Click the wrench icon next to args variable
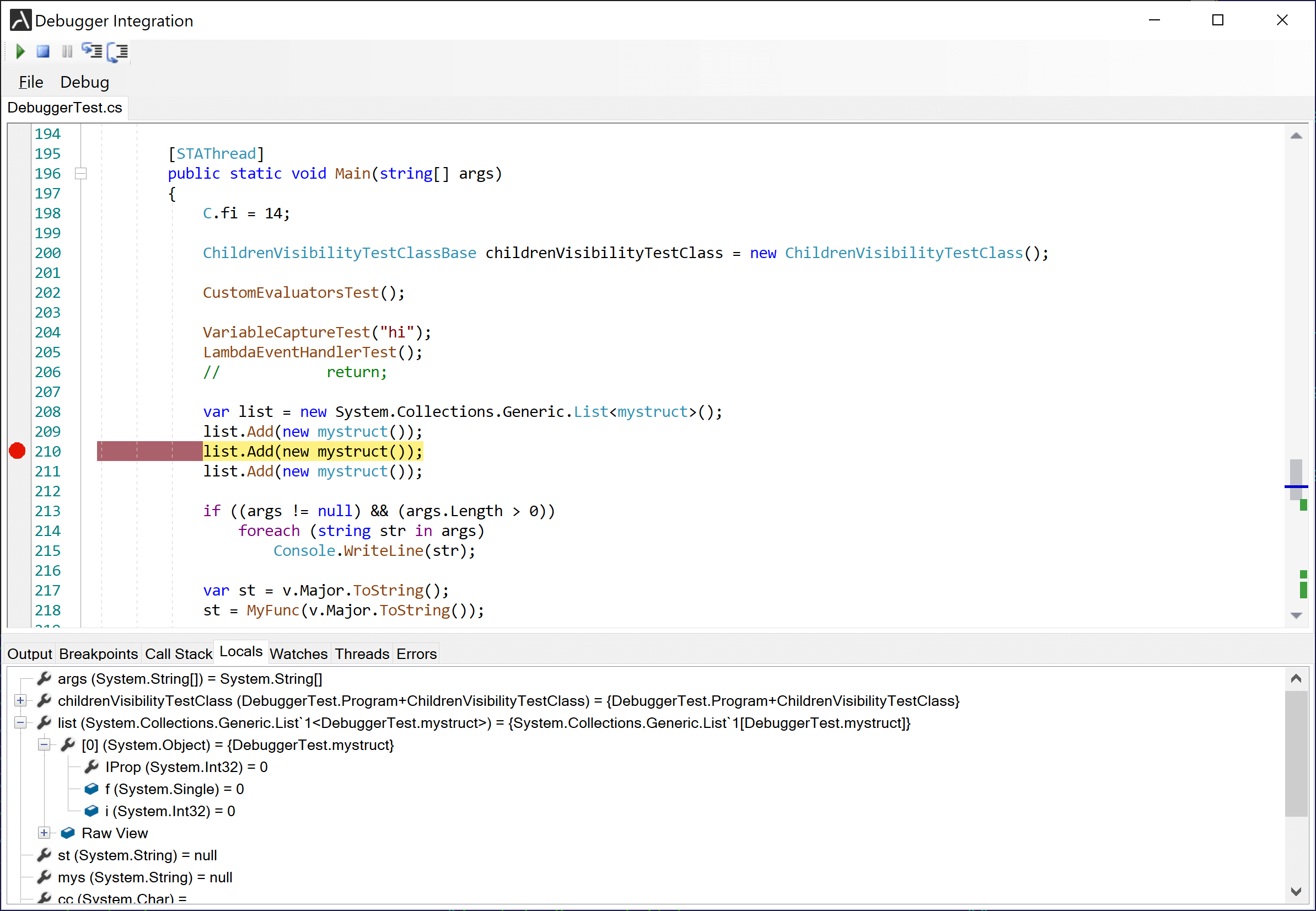This screenshot has height=911, width=1316. pos(44,679)
